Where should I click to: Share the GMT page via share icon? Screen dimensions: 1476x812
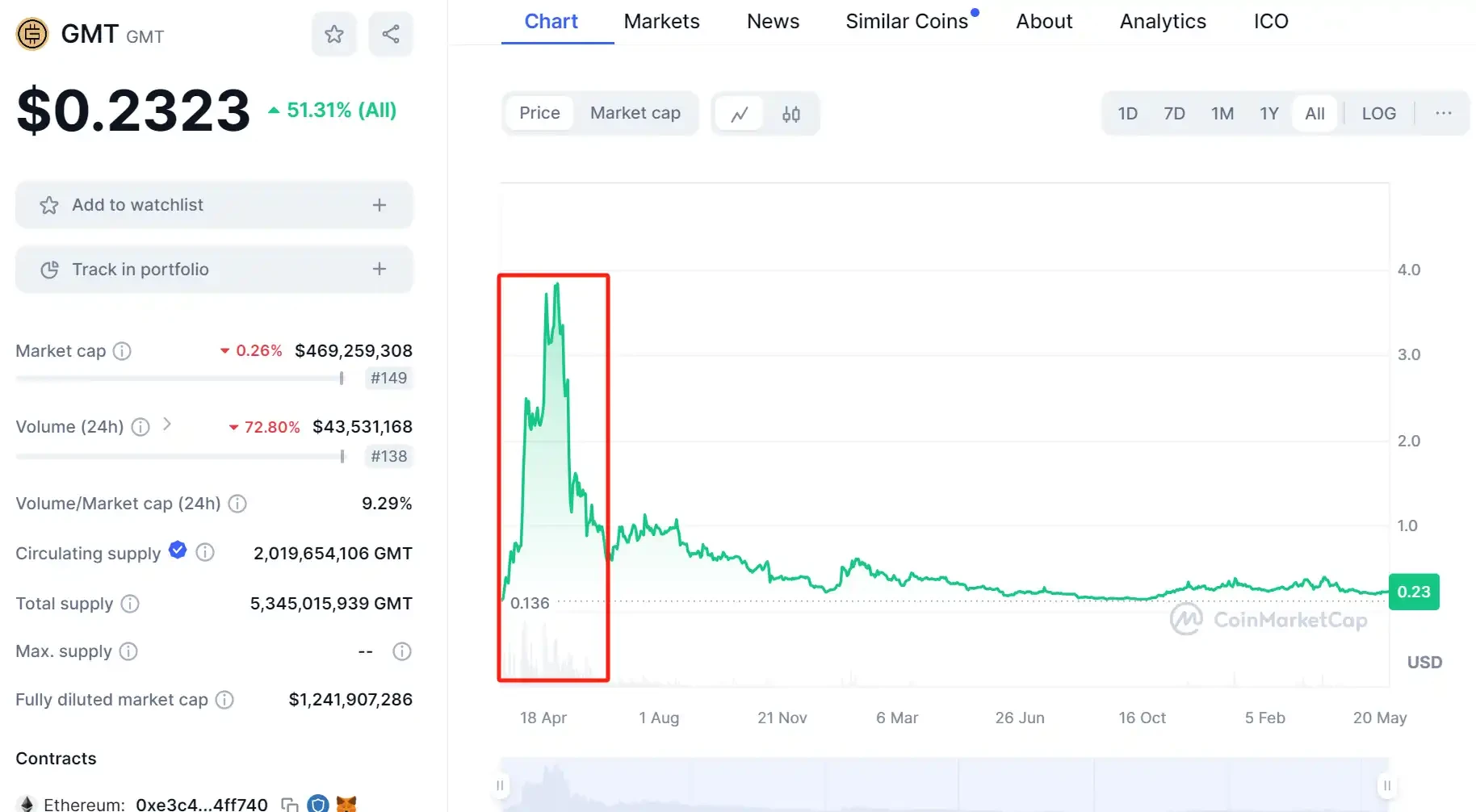[391, 34]
